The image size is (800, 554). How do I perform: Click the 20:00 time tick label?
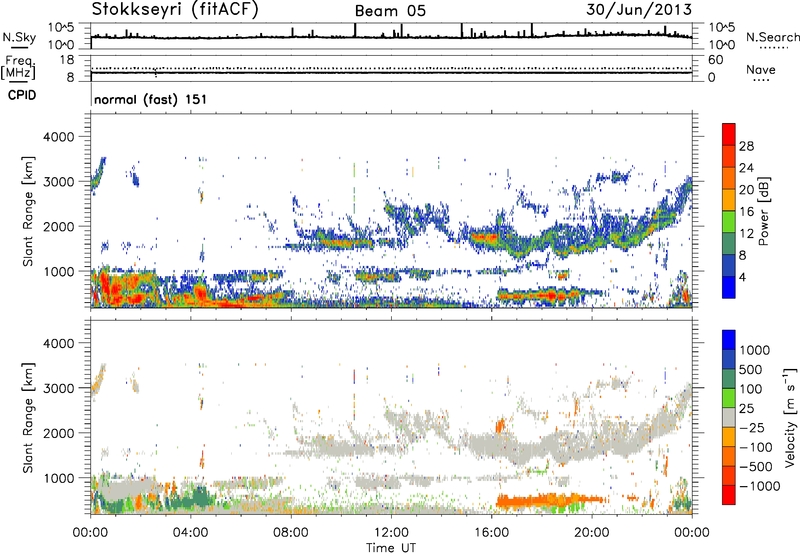point(592,533)
